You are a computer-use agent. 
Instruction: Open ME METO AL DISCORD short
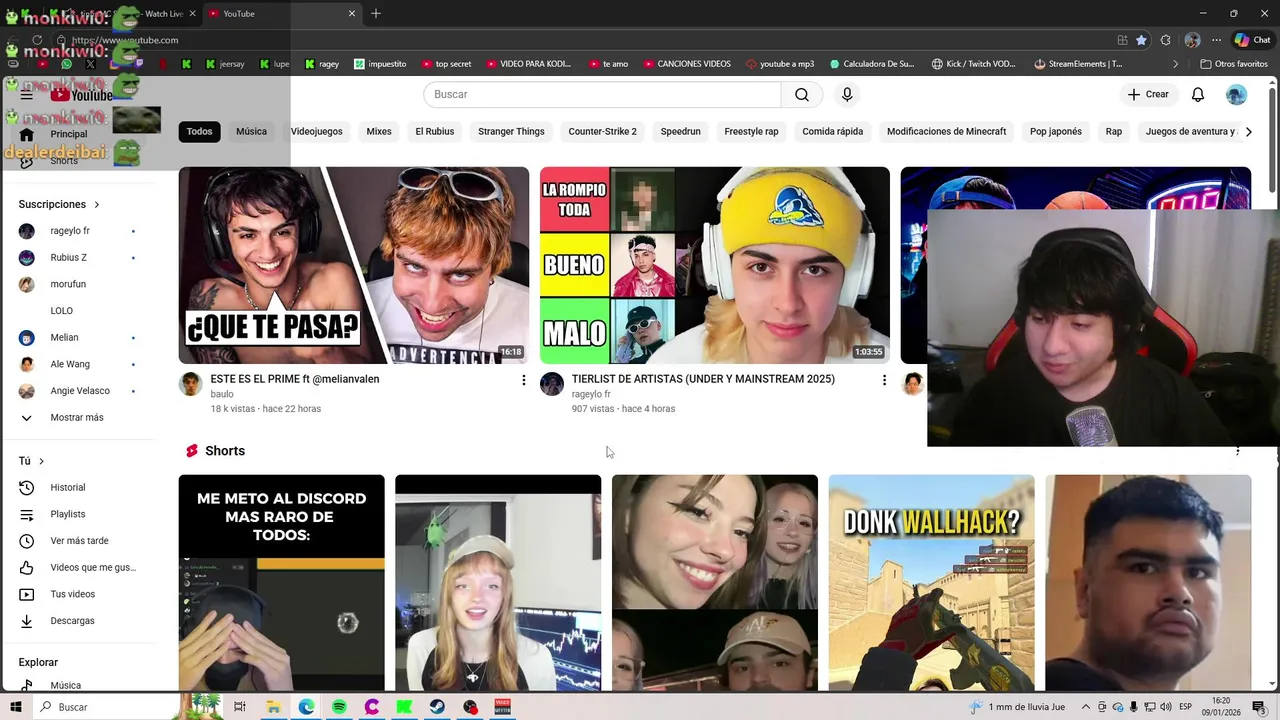[x=282, y=583]
